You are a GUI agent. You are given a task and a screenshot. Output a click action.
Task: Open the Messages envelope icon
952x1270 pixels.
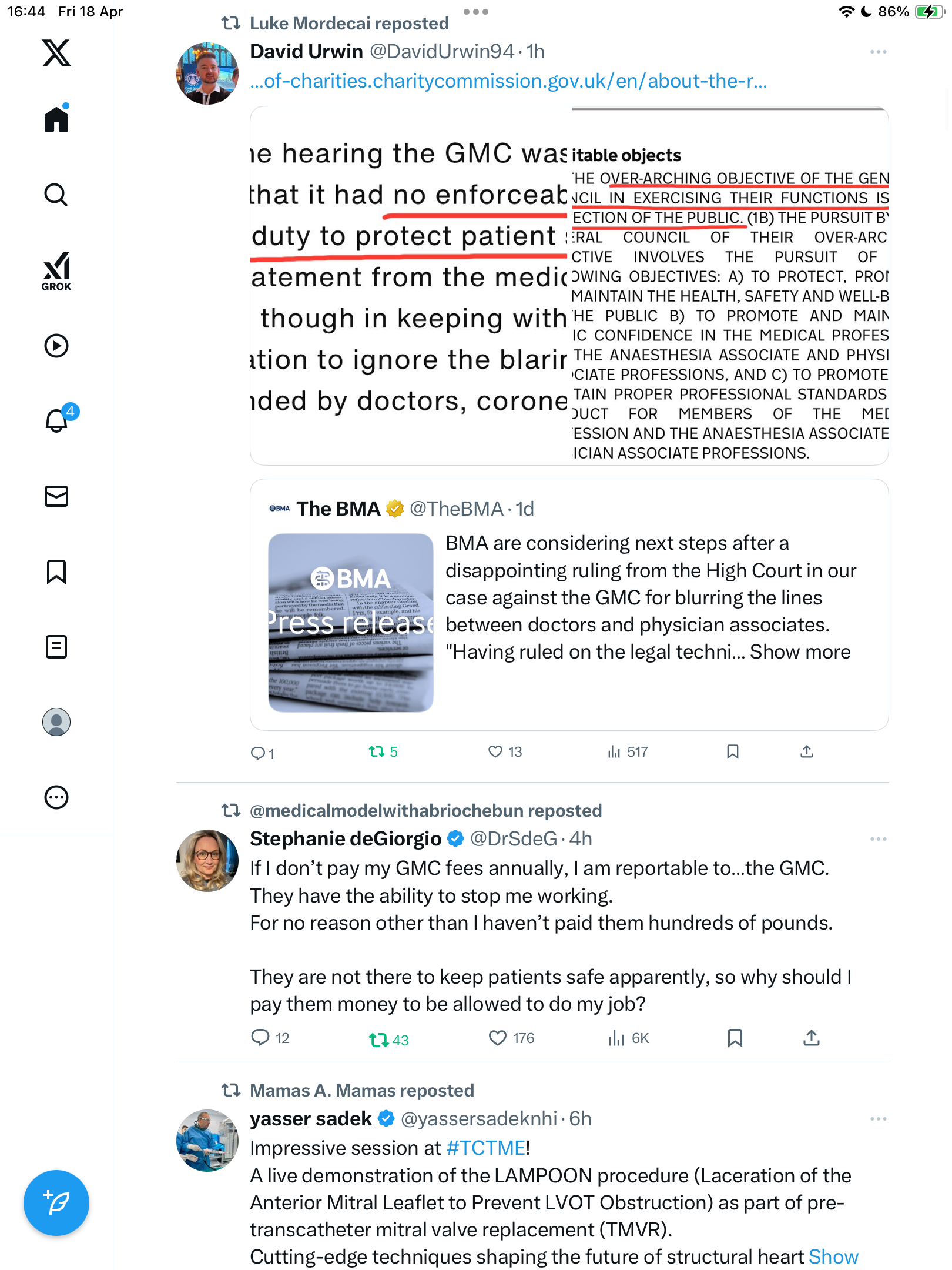(56, 496)
